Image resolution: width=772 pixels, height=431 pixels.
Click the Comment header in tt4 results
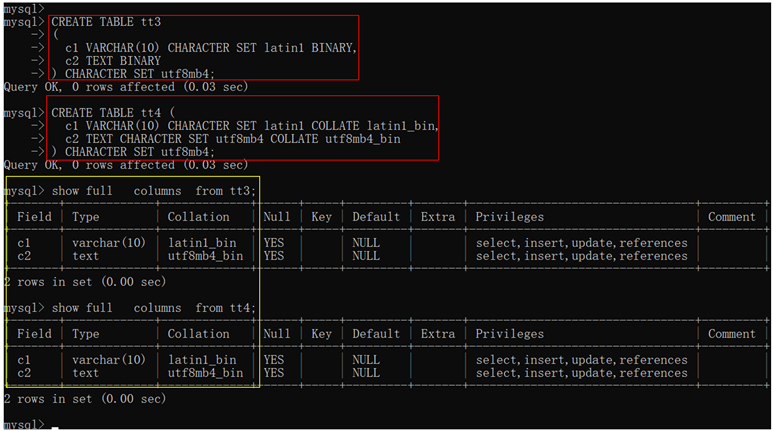click(x=732, y=334)
